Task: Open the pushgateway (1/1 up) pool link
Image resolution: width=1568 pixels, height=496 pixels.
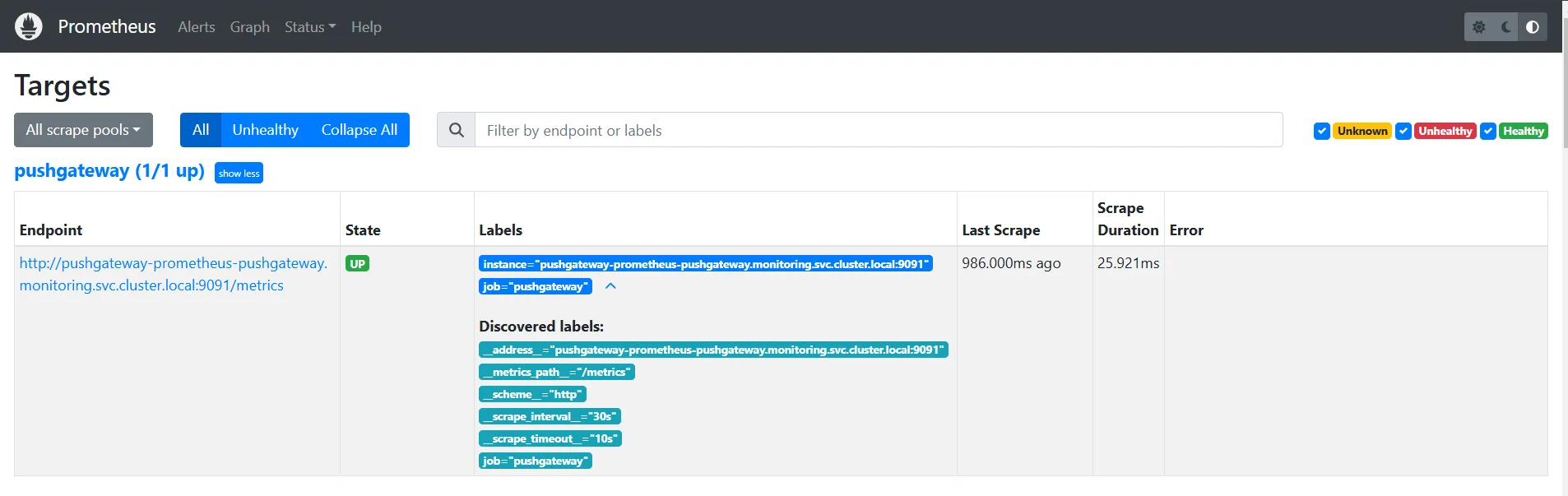Action: coord(109,171)
